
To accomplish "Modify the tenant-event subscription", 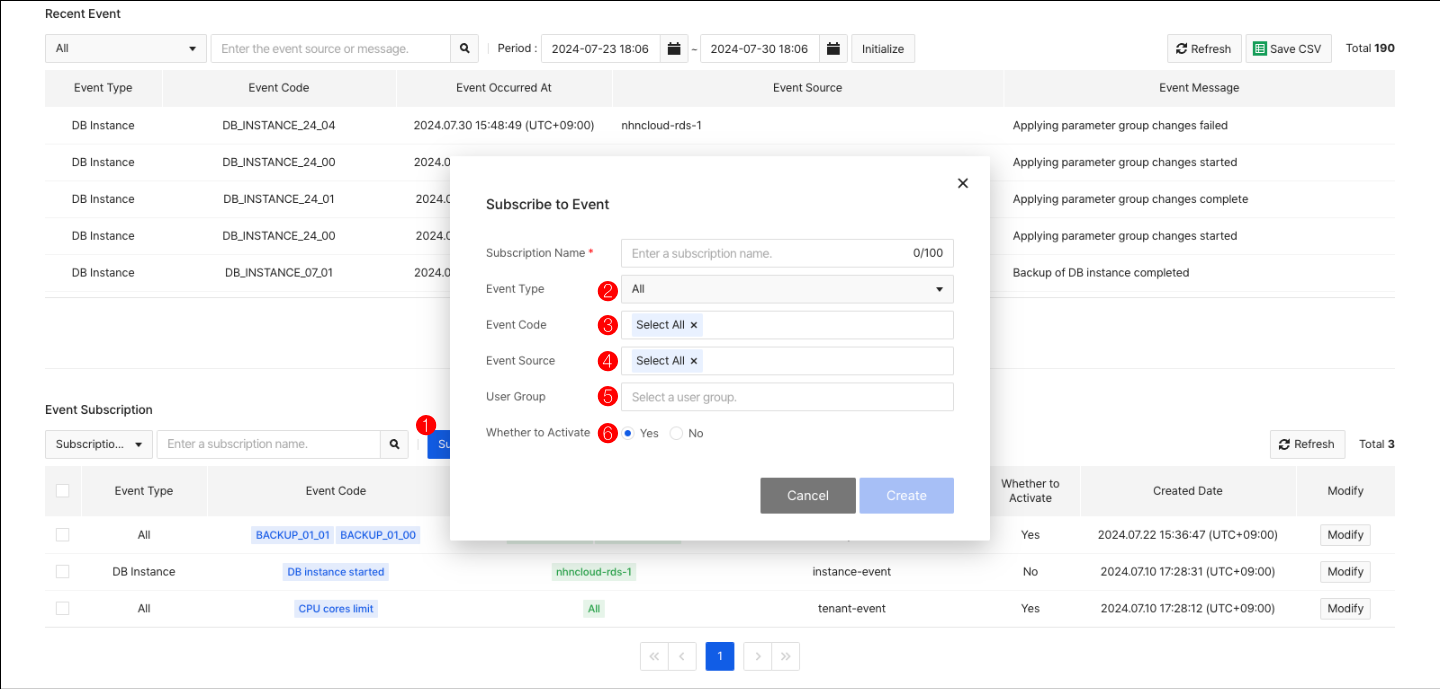I will pyautogui.click(x=1345, y=608).
